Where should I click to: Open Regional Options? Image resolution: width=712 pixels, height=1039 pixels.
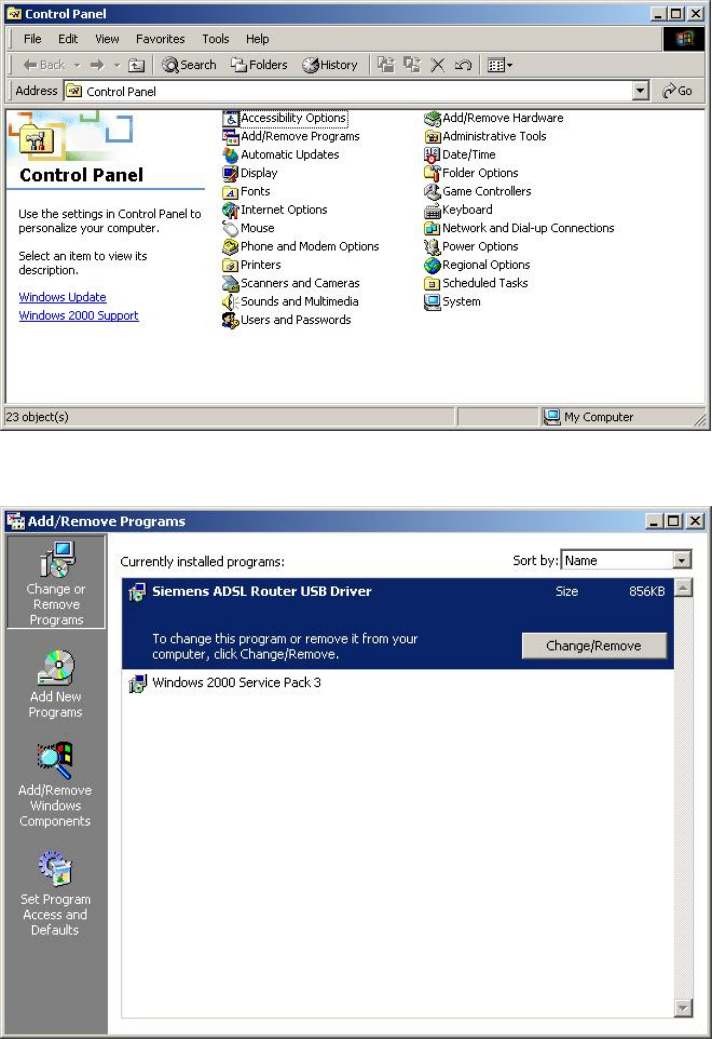(x=478, y=265)
